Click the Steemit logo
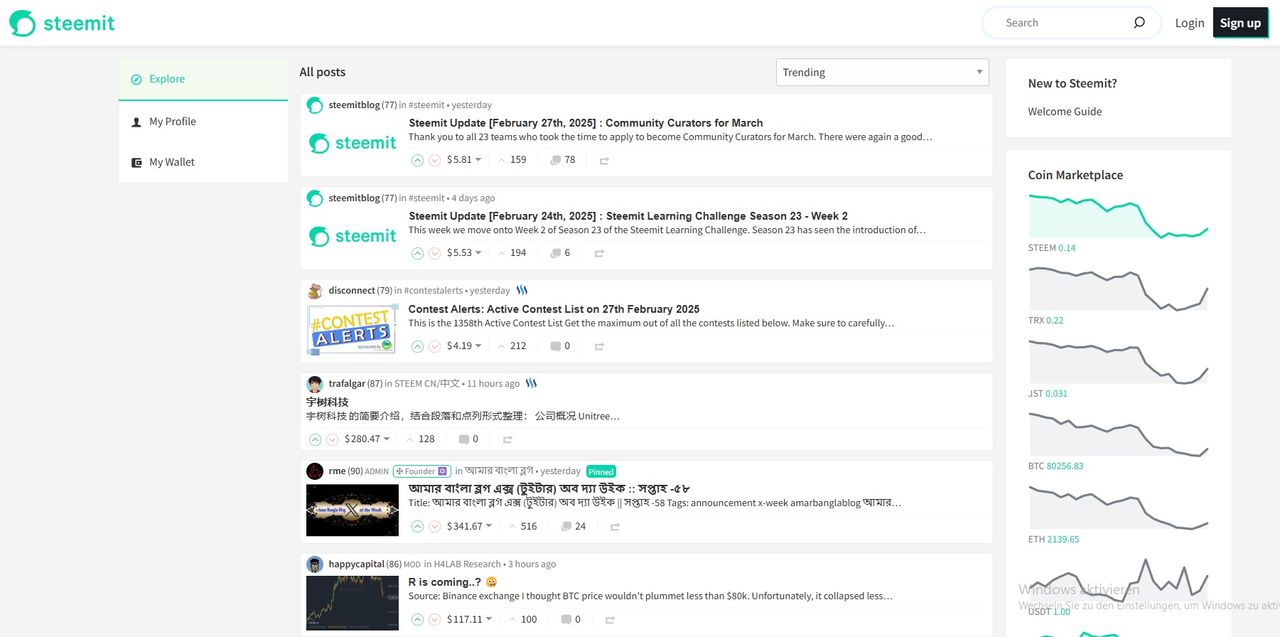1280x637 pixels. (x=61, y=21)
